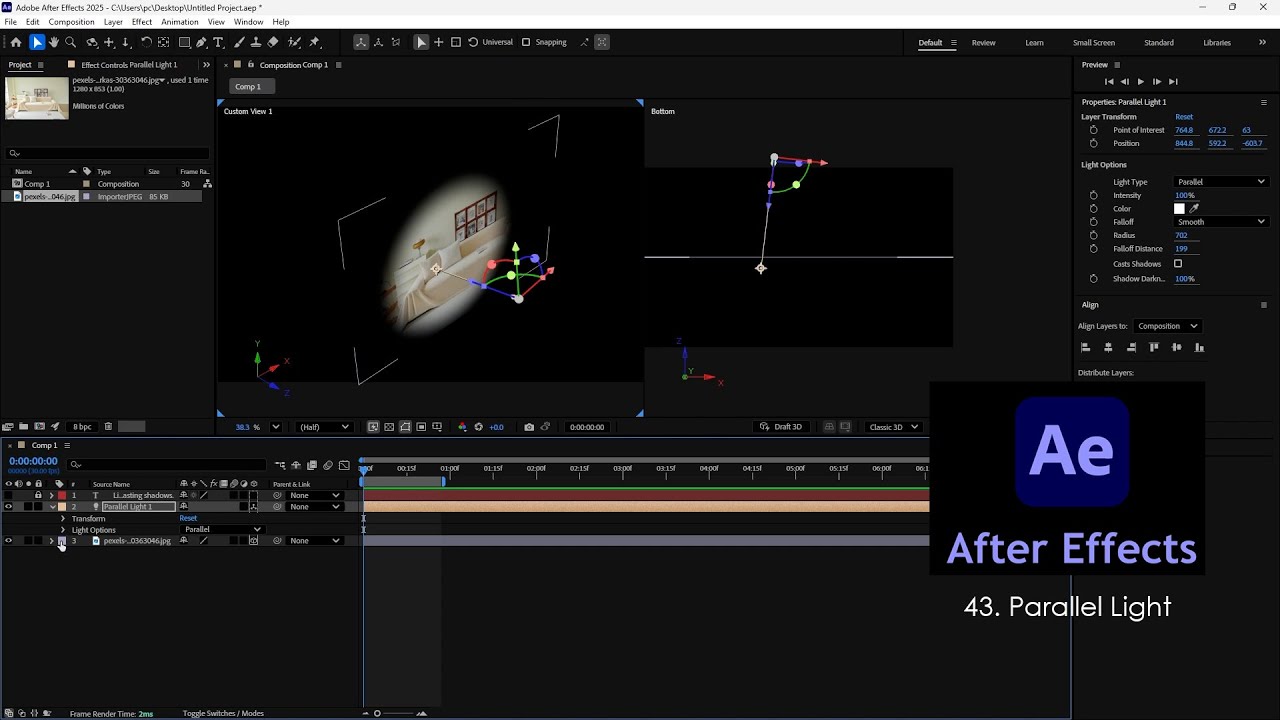The image size is (1280, 720).
Task: Click the Radius value 702
Action: point(1181,235)
